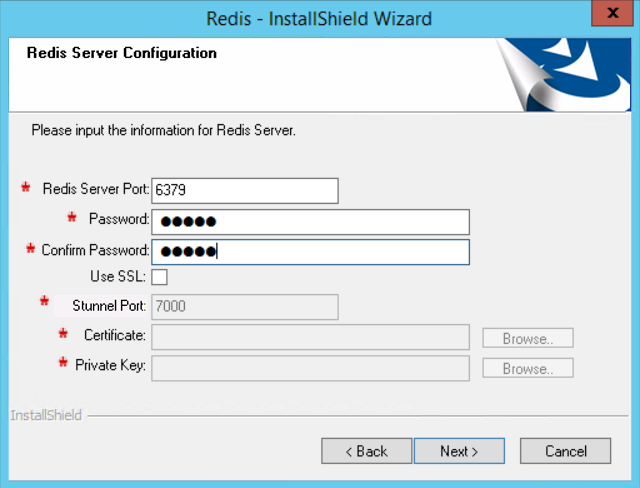
Task: Click the Stunnel Port field showing 7000
Action: coord(245,306)
